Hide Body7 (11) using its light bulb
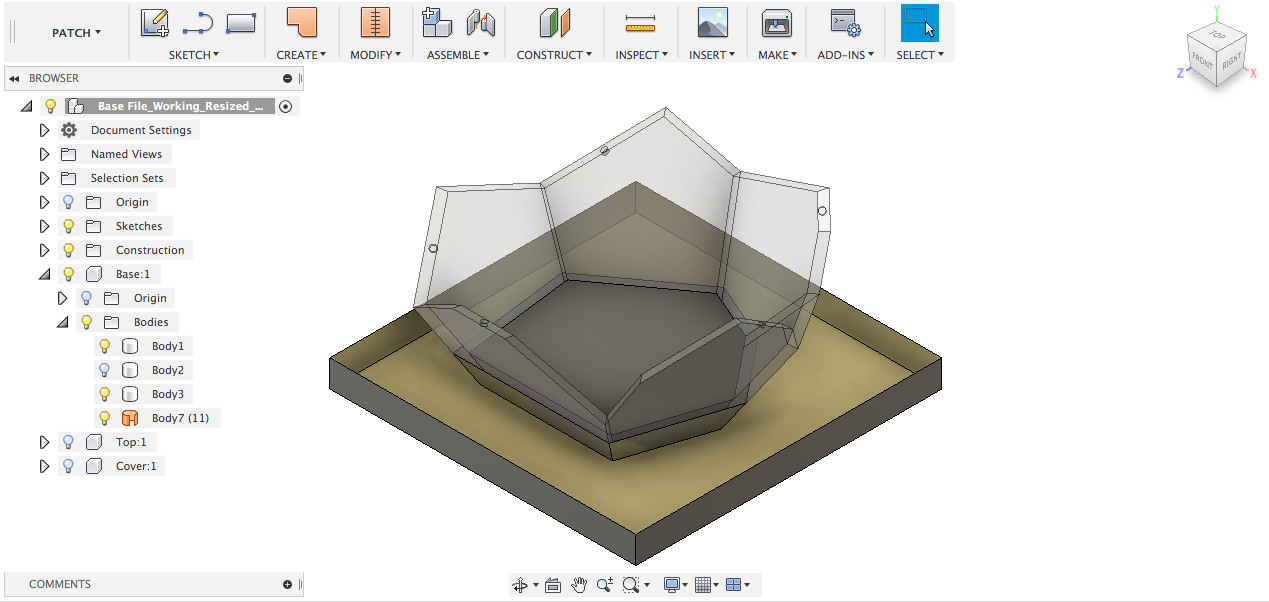The height and width of the screenshot is (602, 1269). coord(104,418)
